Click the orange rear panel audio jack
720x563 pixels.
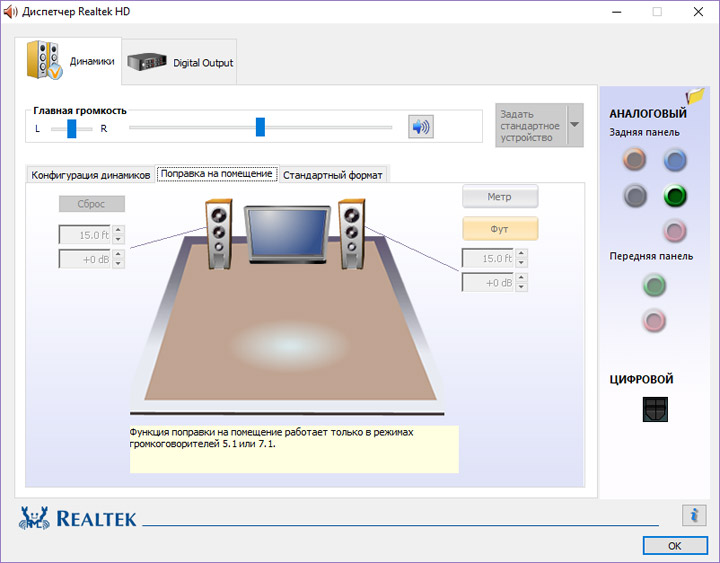pyautogui.click(x=635, y=159)
